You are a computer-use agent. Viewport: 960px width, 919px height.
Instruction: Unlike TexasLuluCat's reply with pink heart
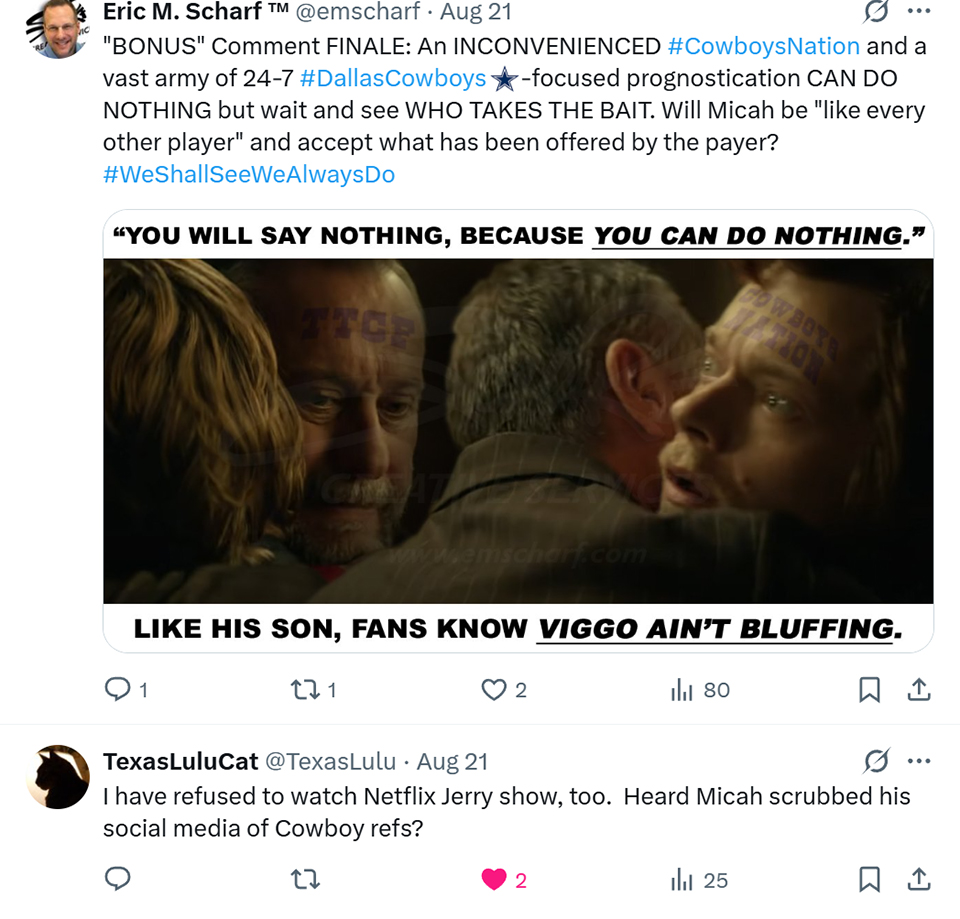494,879
